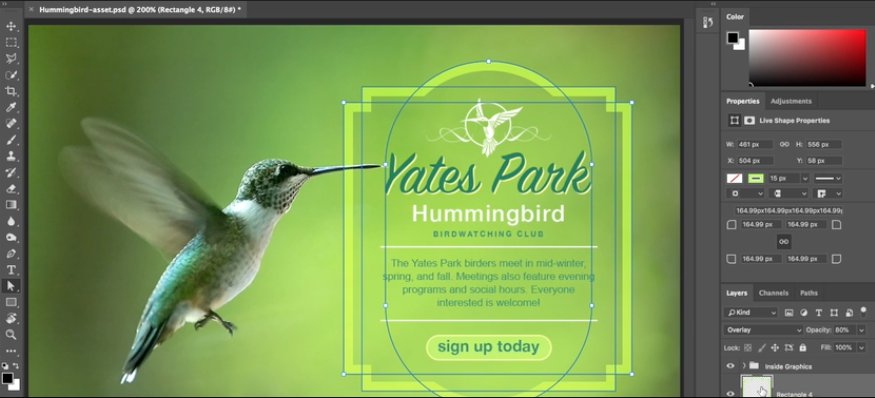Select the Rectangular Marquee tool

coord(11,42)
